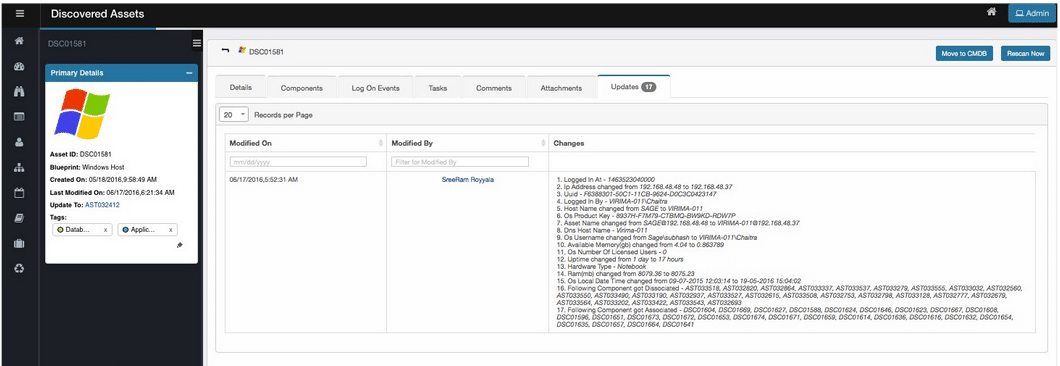Switch to the Log On Events tab

[375, 88]
